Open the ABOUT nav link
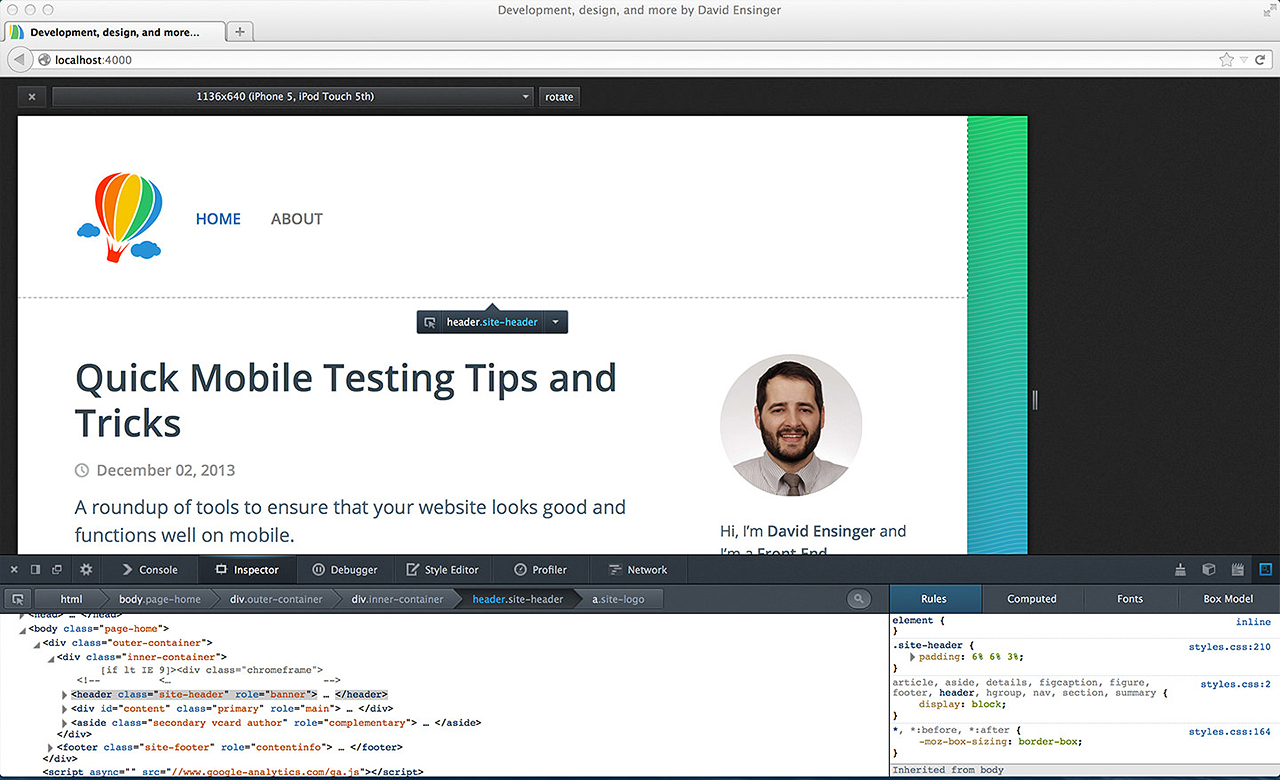Viewport: 1280px width, 780px height. (297, 219)
